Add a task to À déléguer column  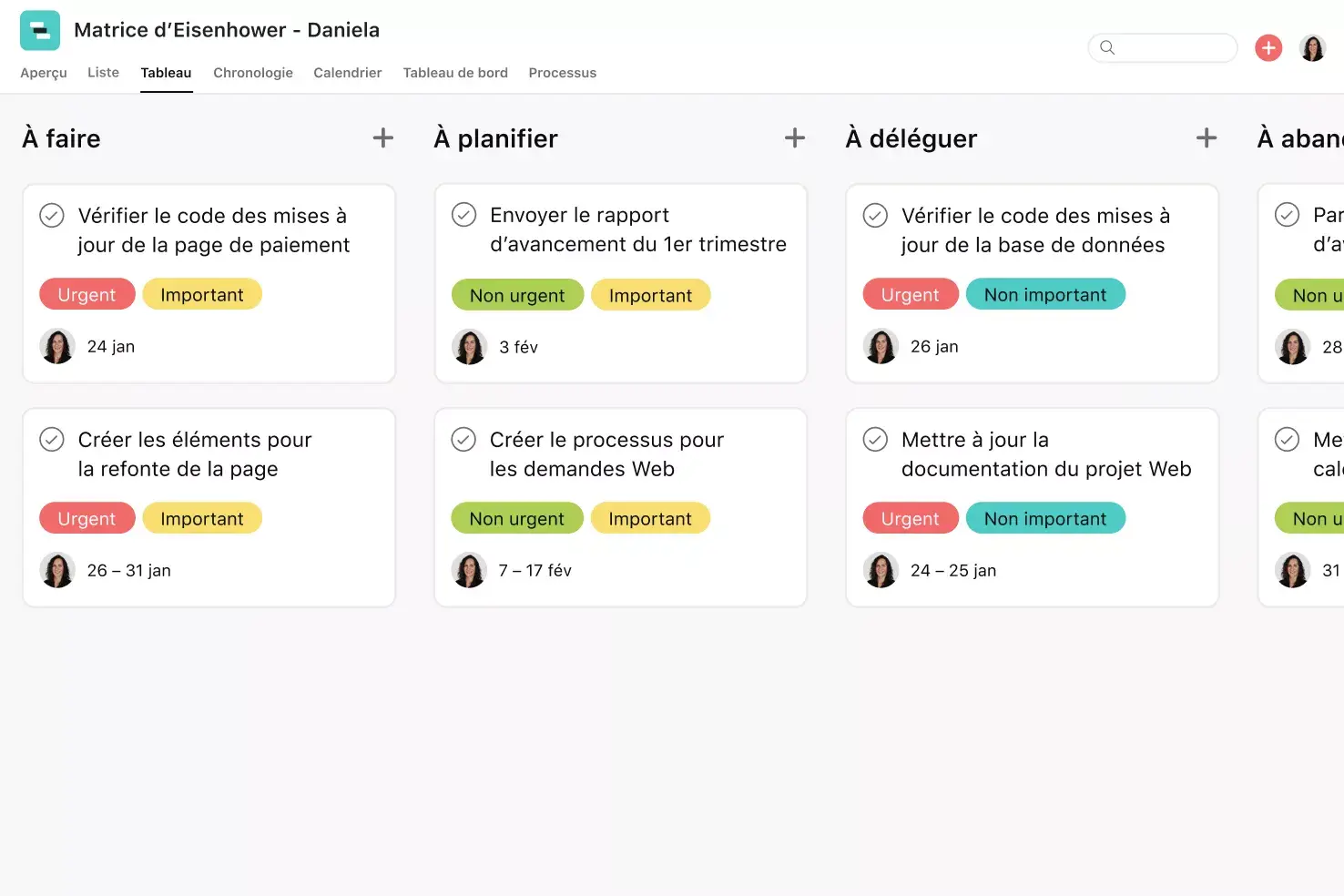[x=1207, y=137]
